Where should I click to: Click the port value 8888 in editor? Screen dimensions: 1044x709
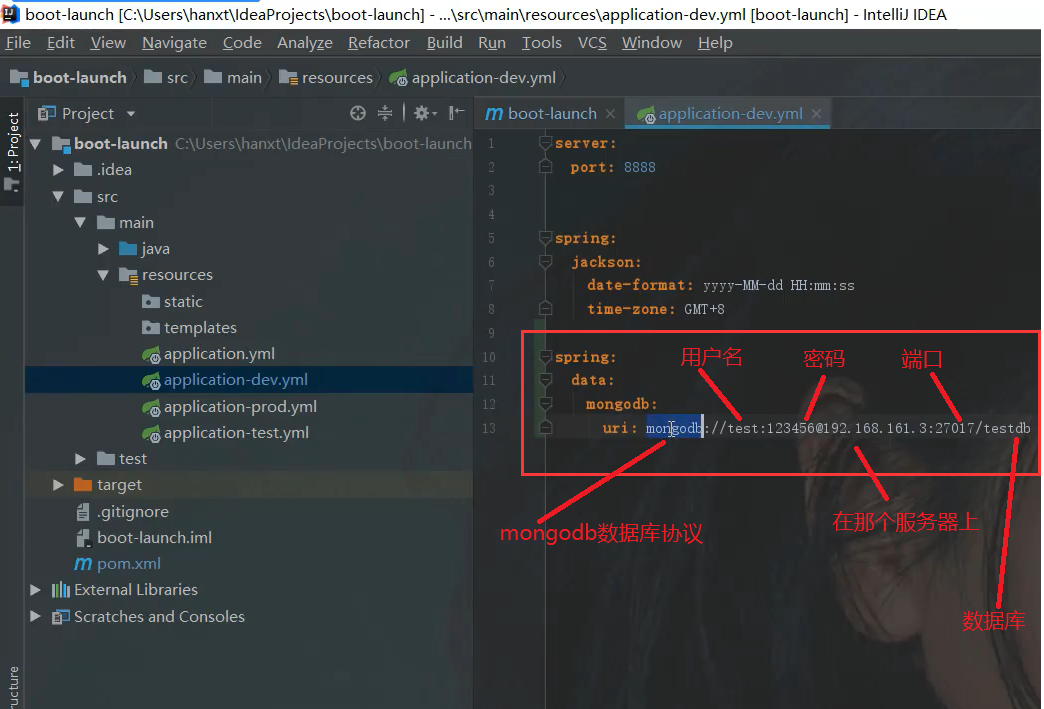(640, 167)
